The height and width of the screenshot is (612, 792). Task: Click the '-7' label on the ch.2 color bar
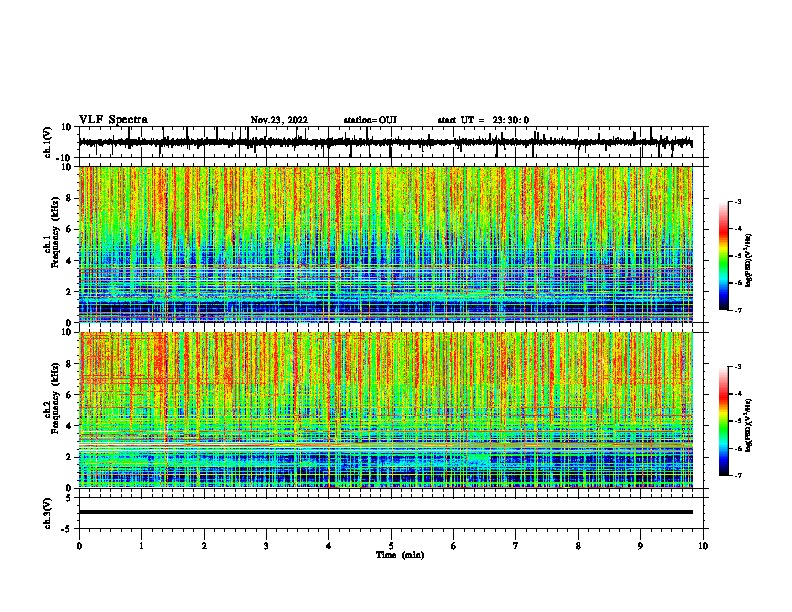pos(737,475)
